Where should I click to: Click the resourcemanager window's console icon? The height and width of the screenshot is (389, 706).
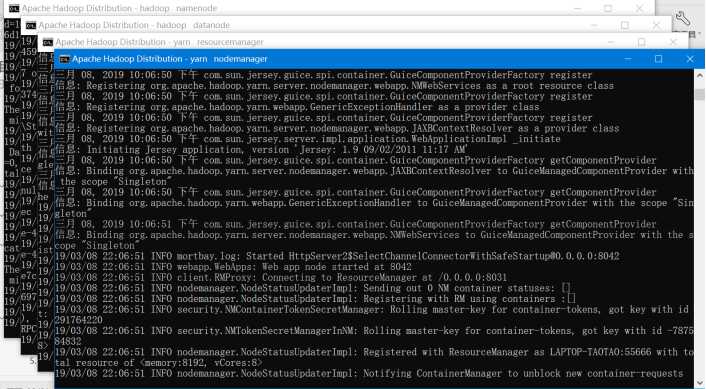click(48, 42)
